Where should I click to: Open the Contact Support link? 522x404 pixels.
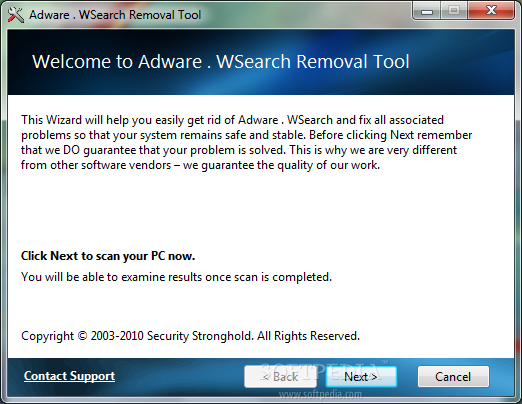pyautogui.click(x=69, y=376)
